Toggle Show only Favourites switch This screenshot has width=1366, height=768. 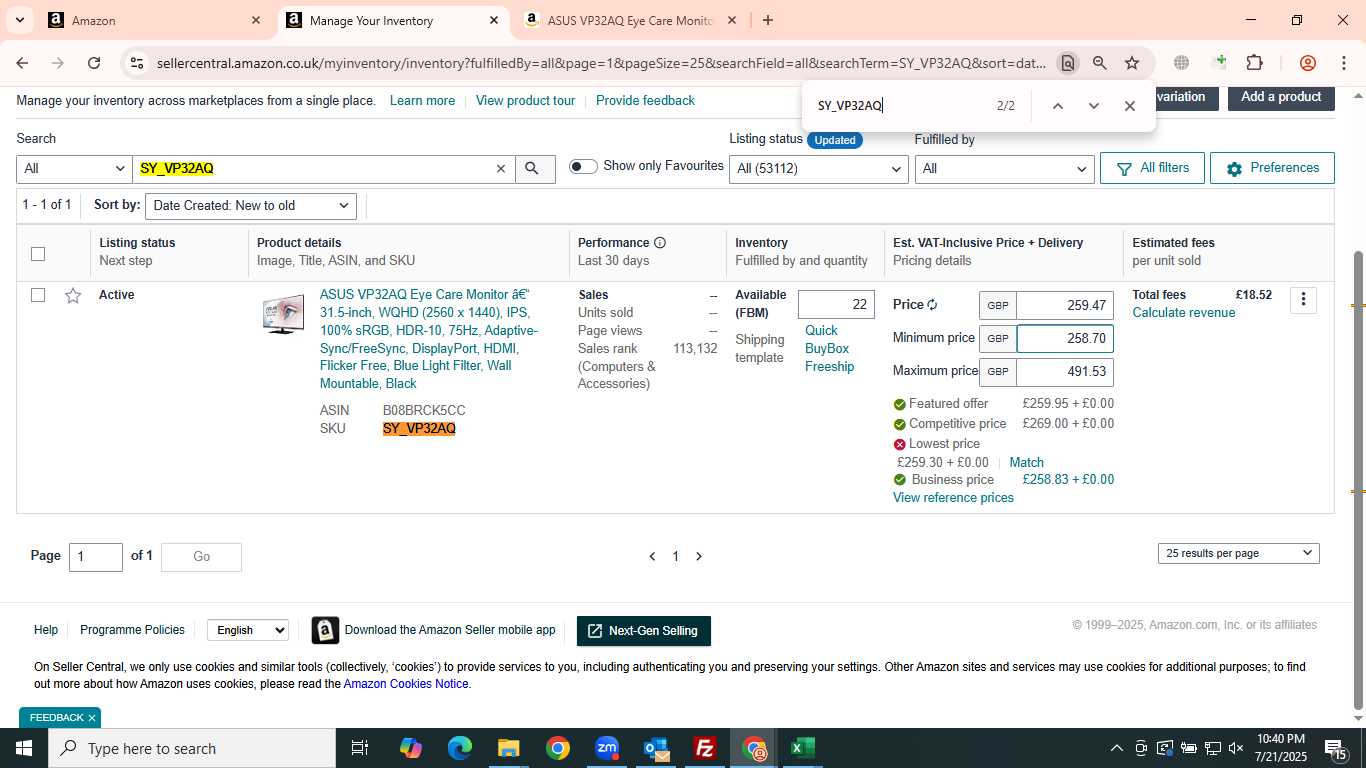coord(583,166)
